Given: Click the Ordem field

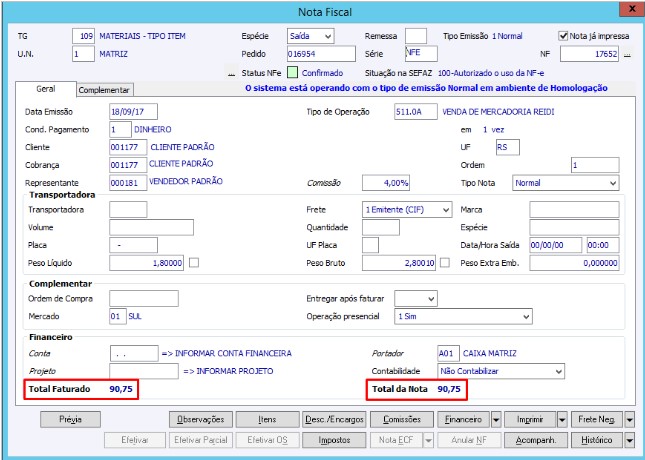Looking at the screenshot, I should (x=595, y=165).
